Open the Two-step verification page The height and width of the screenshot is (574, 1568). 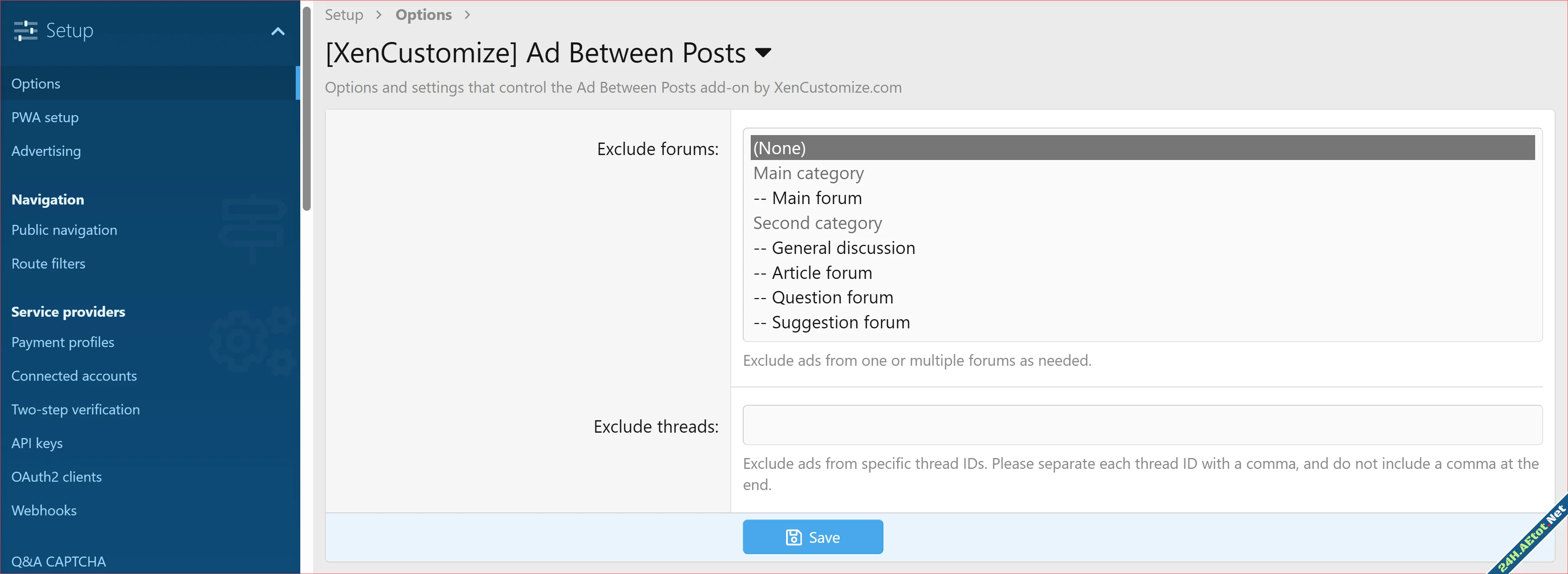[x=75, y=409]
